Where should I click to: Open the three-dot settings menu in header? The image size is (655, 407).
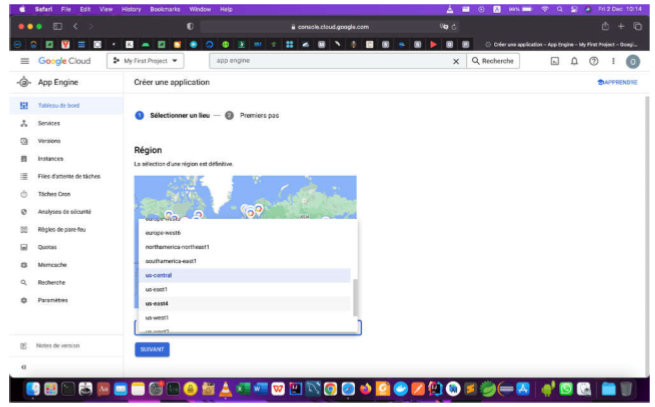pos(613,61)
